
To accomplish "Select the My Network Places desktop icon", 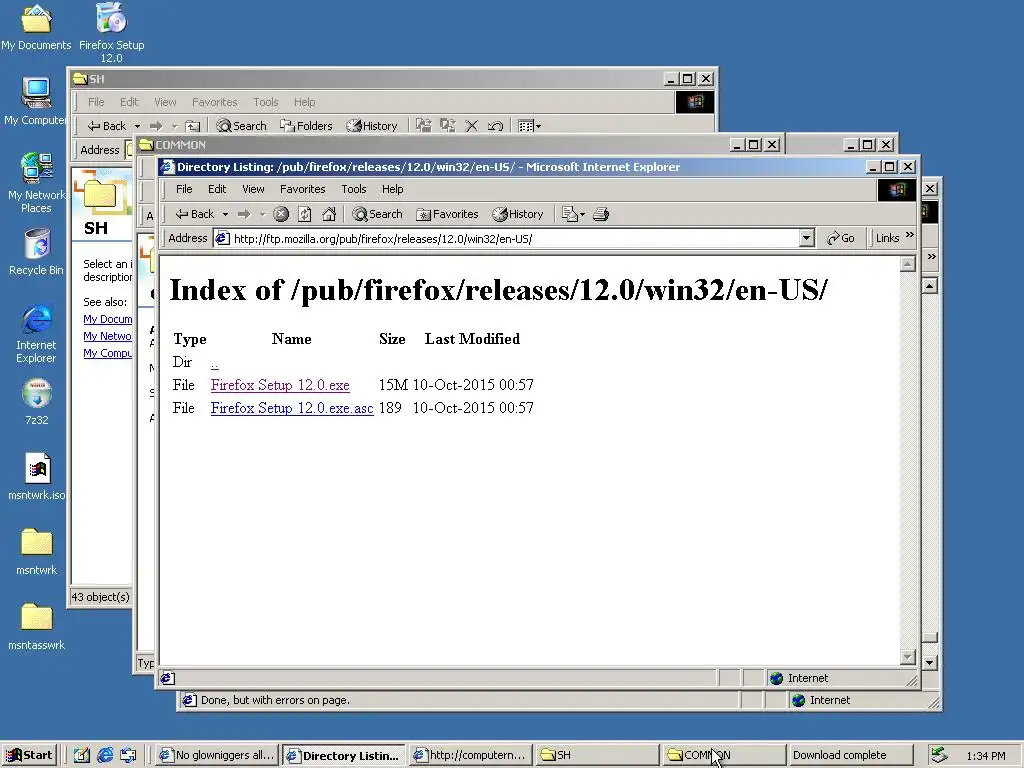I will (x=36, y=183).
